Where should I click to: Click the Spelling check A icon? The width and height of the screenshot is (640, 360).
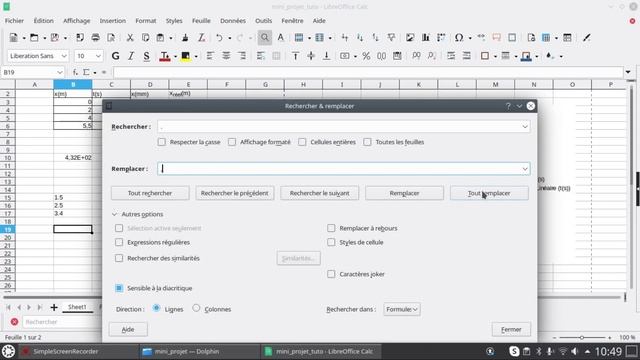pos(281,38)
